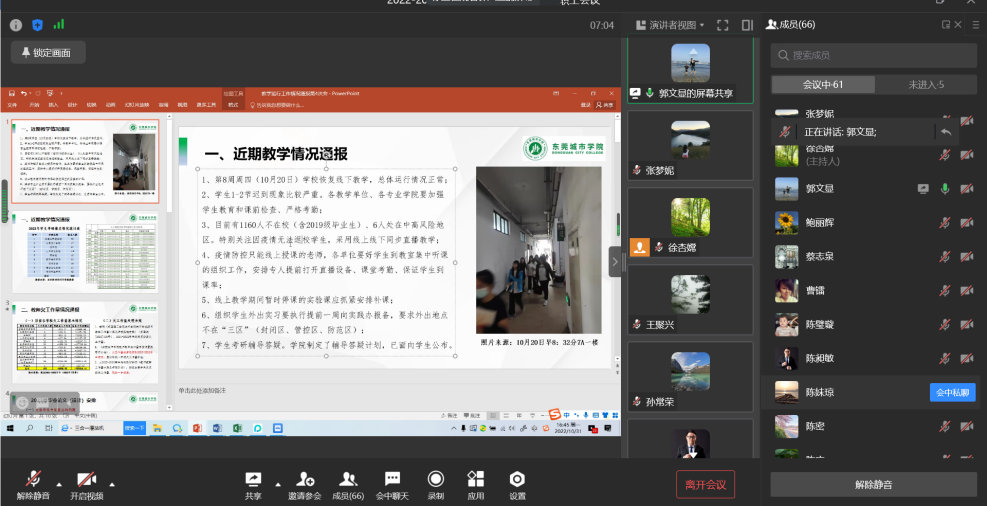Image resolution: width=987 pixels, height=506 pixels.
Task: Toggle 陈密's camera icon
Action: coord(967,426)
